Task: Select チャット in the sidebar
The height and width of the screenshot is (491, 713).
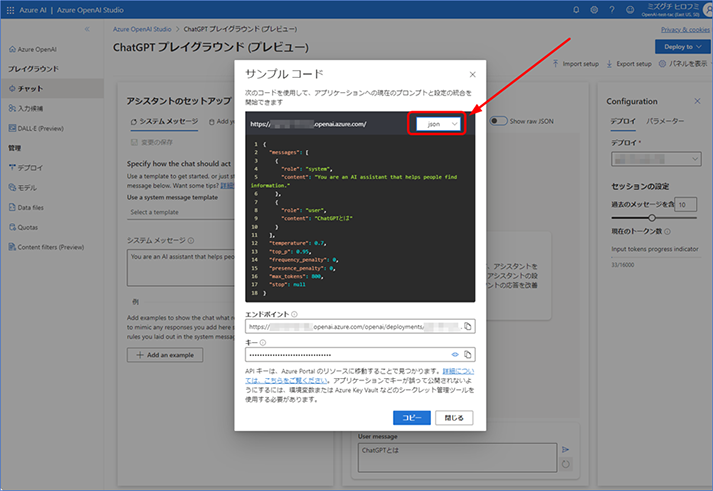Action: pos(52,89)
